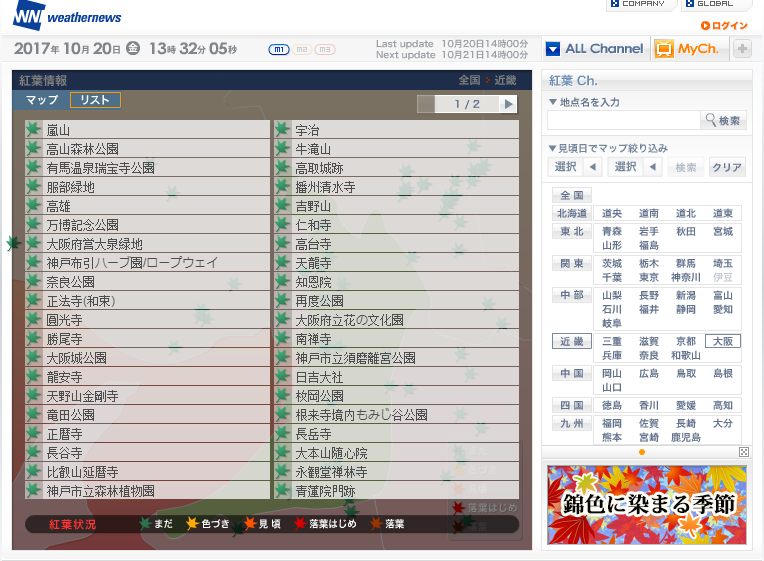Click 見頃 orange leaf legend icon

point(249,523)
